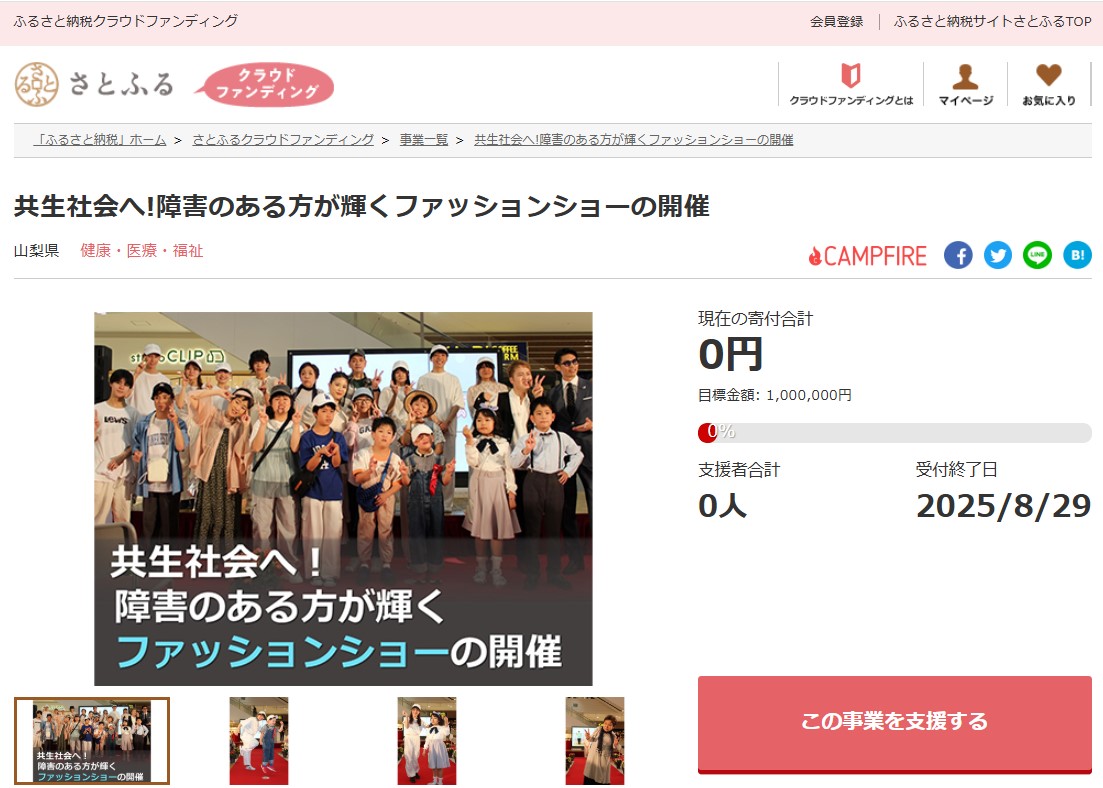Share on Facebook icon
Viewport: 1103px width, 788px height.
(x=958, y=255)
